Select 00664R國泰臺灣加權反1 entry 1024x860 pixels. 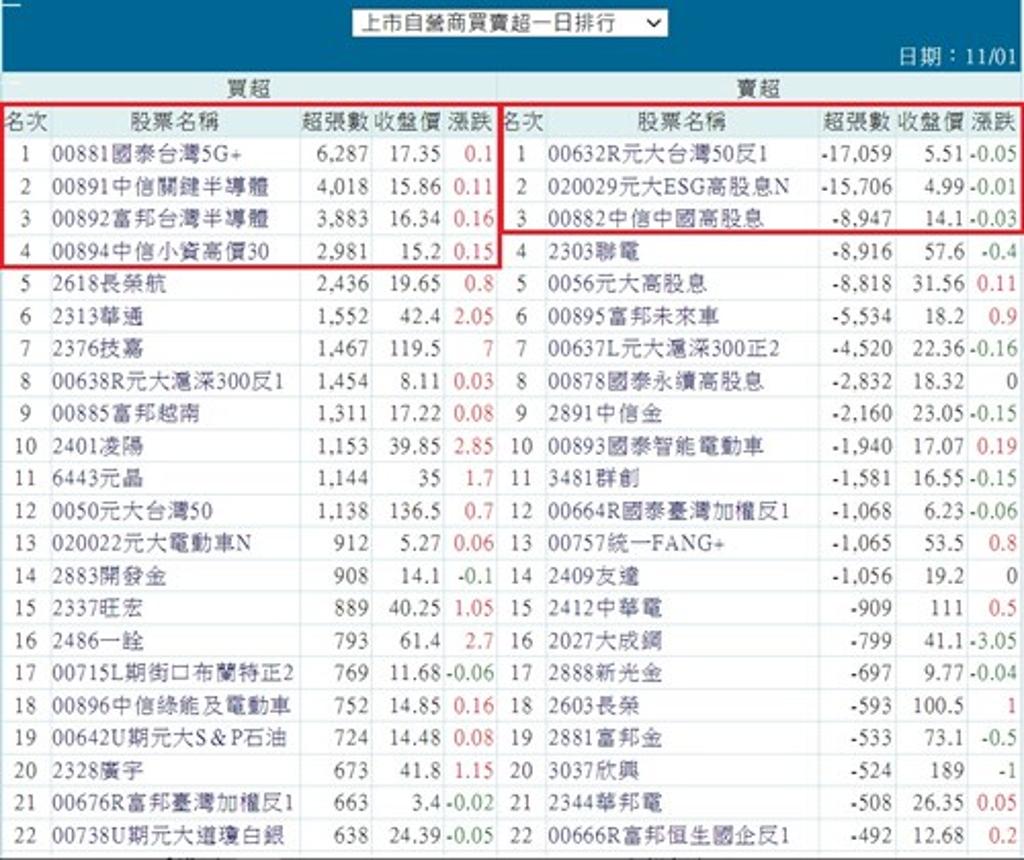tap(669, 511)
